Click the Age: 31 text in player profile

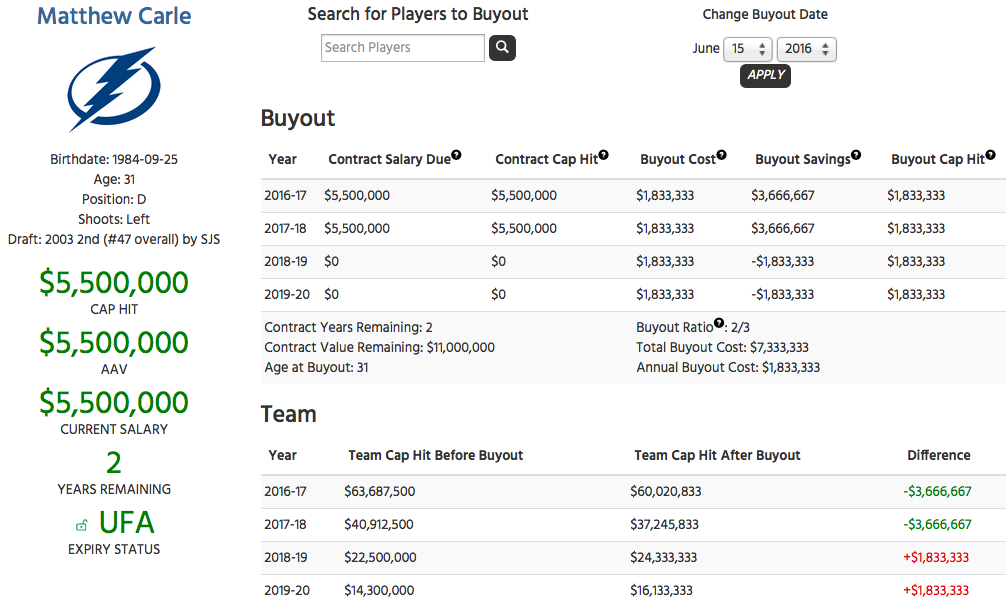click(114, 180)
